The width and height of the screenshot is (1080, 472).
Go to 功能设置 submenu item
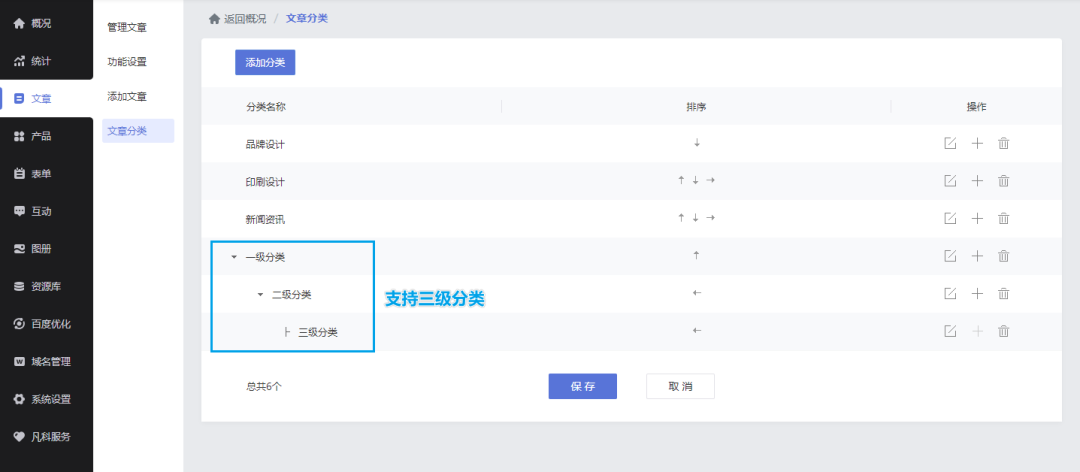coord(127,62)
